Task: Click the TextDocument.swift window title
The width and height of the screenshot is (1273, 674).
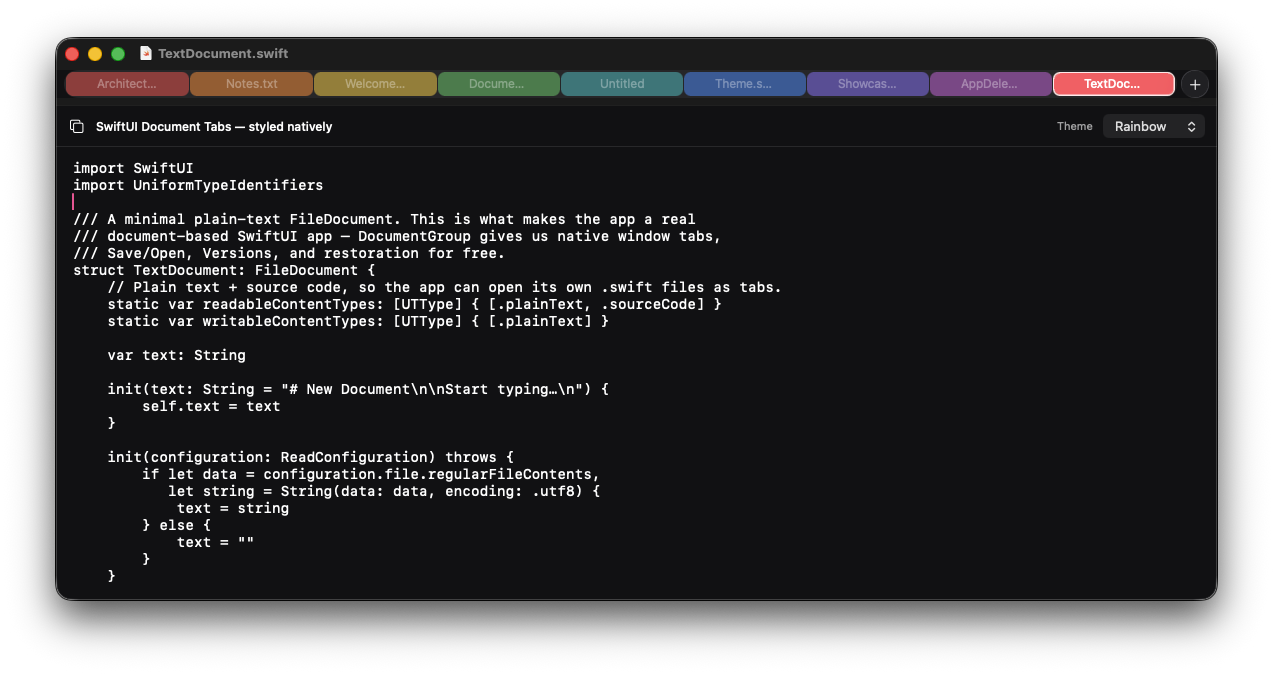Action: [x=223, y=53]
